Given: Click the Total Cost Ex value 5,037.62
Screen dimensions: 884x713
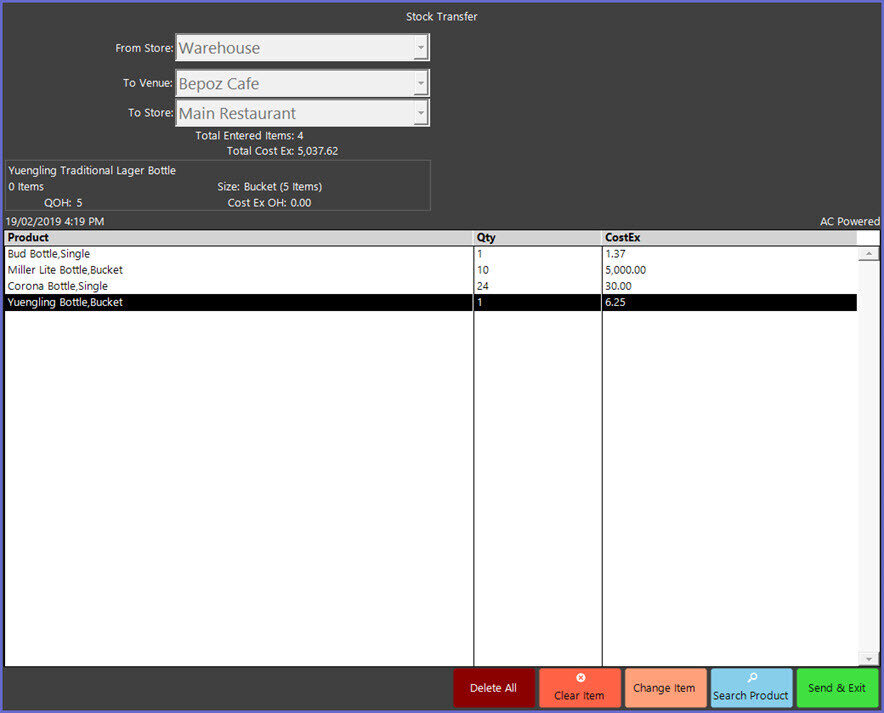Looking at the screenshot, I should pyautogui.click(x=318, y=151).
